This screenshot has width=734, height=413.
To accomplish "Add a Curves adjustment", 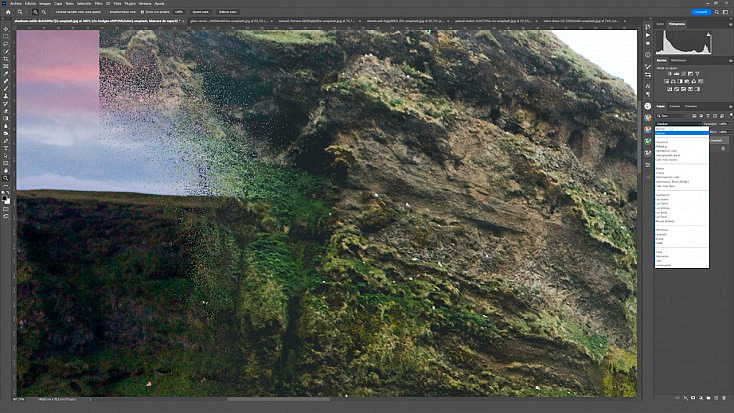I will pyautogui.click(x=683, y=74).
